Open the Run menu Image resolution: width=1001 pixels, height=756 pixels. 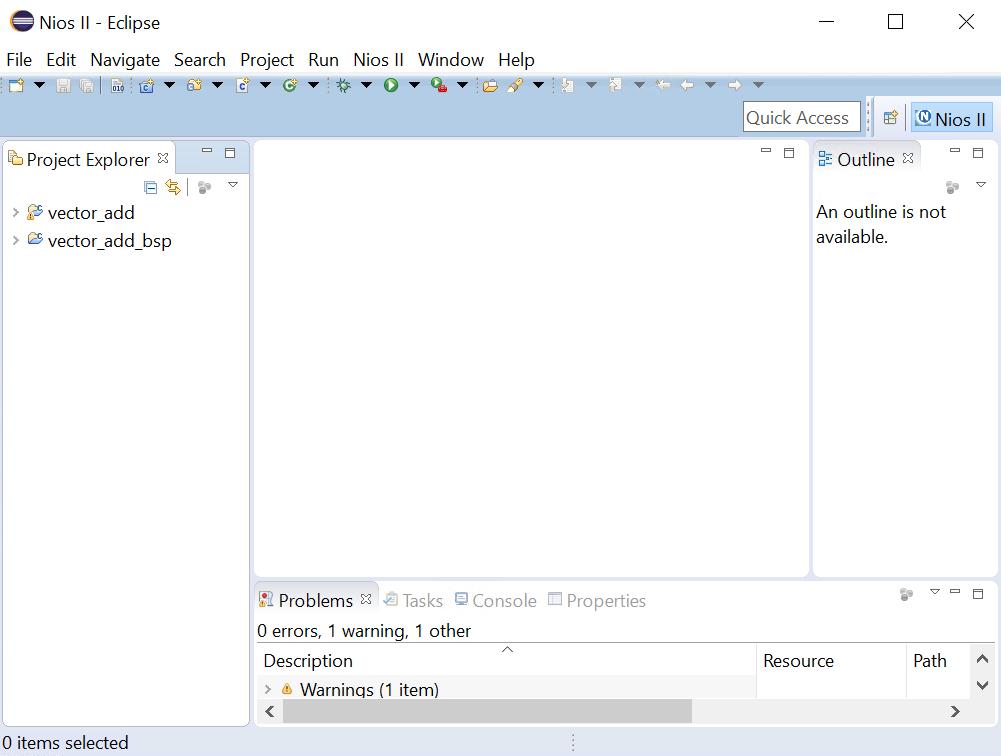[323, 60]
